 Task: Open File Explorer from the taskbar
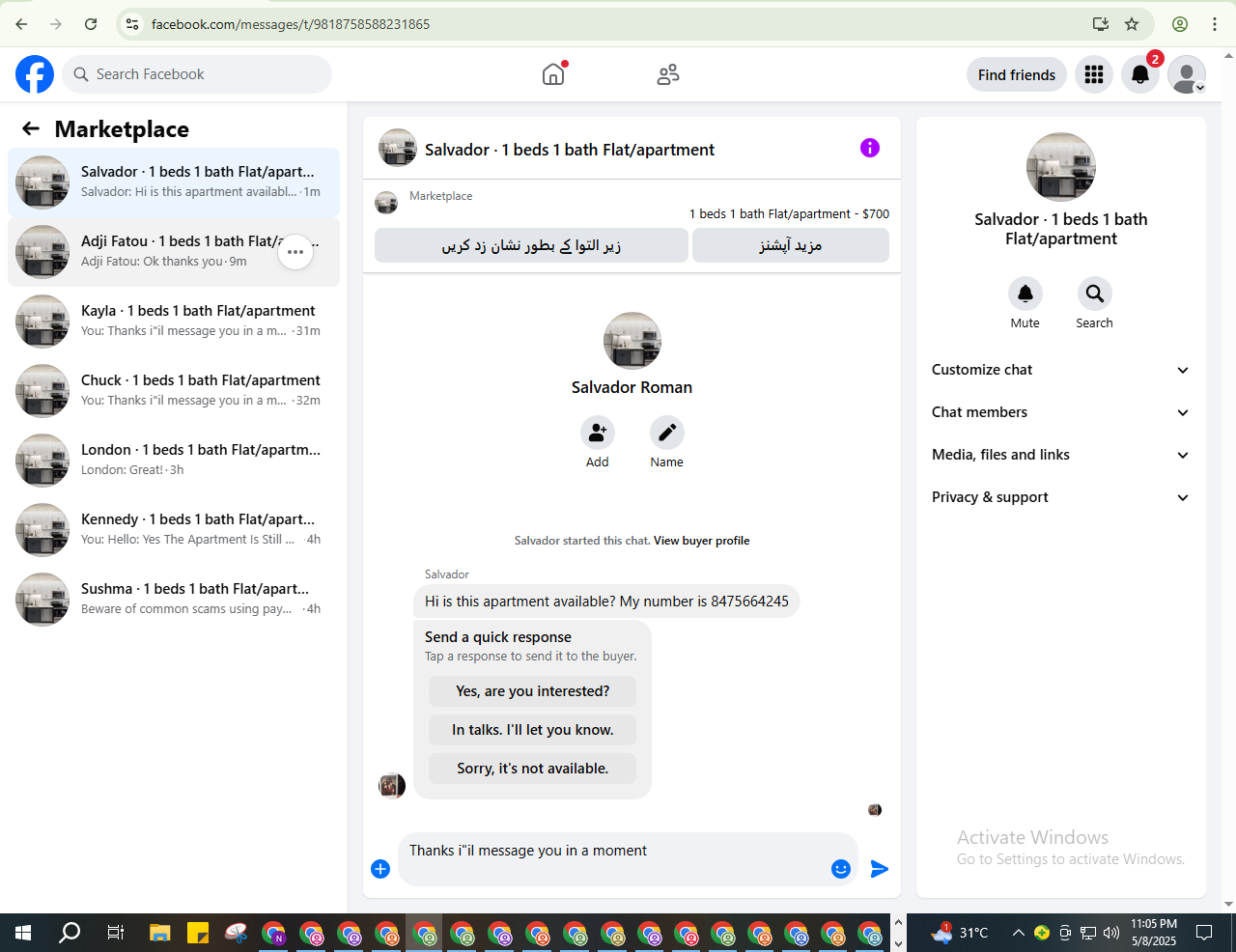[x=160, y=933]
